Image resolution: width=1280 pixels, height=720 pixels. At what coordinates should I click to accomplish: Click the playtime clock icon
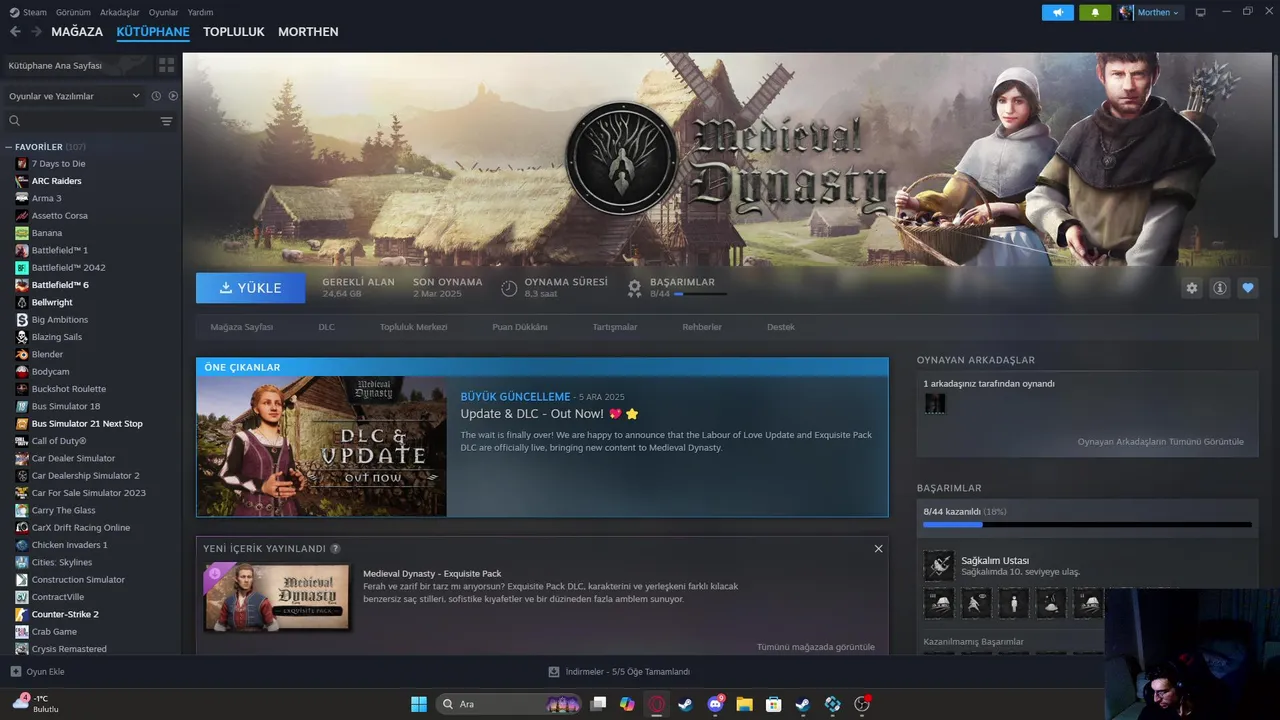pyautogui.click(x=509, y=288)
